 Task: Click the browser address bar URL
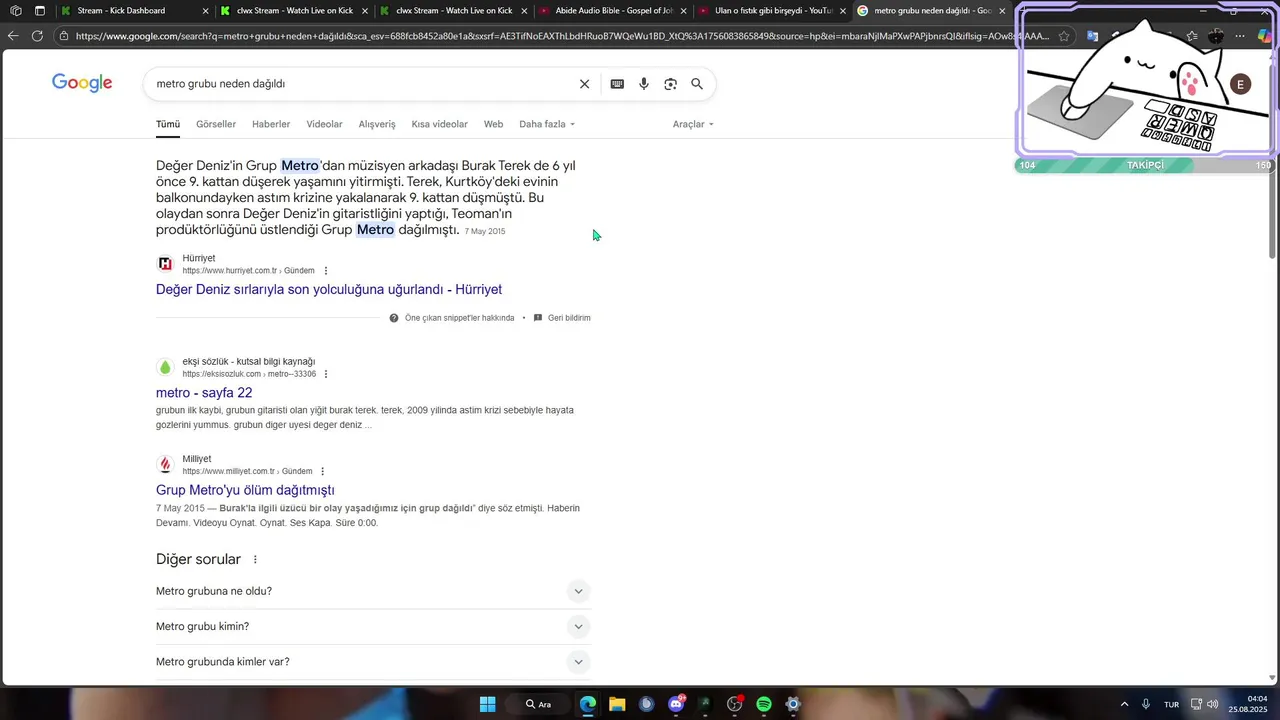562,36
